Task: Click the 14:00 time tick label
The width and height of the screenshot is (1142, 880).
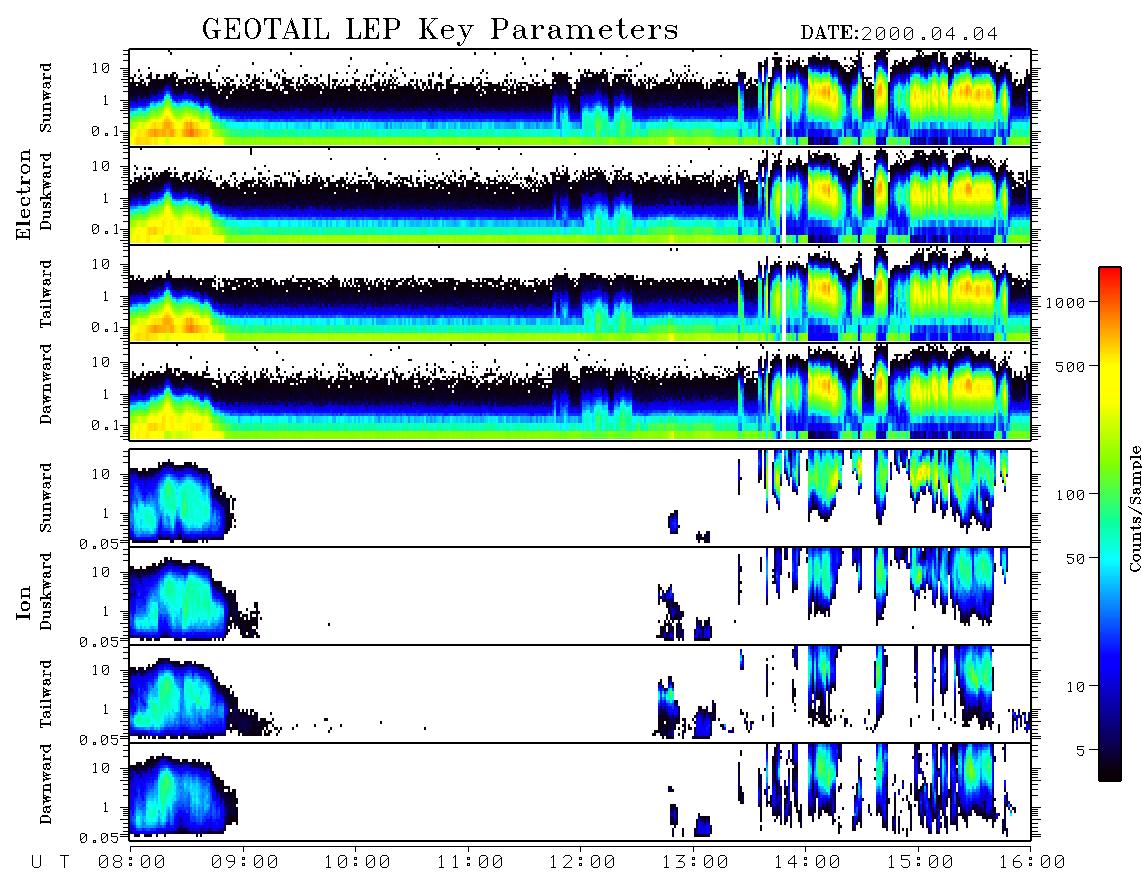Action: click(x=807, y=862)
